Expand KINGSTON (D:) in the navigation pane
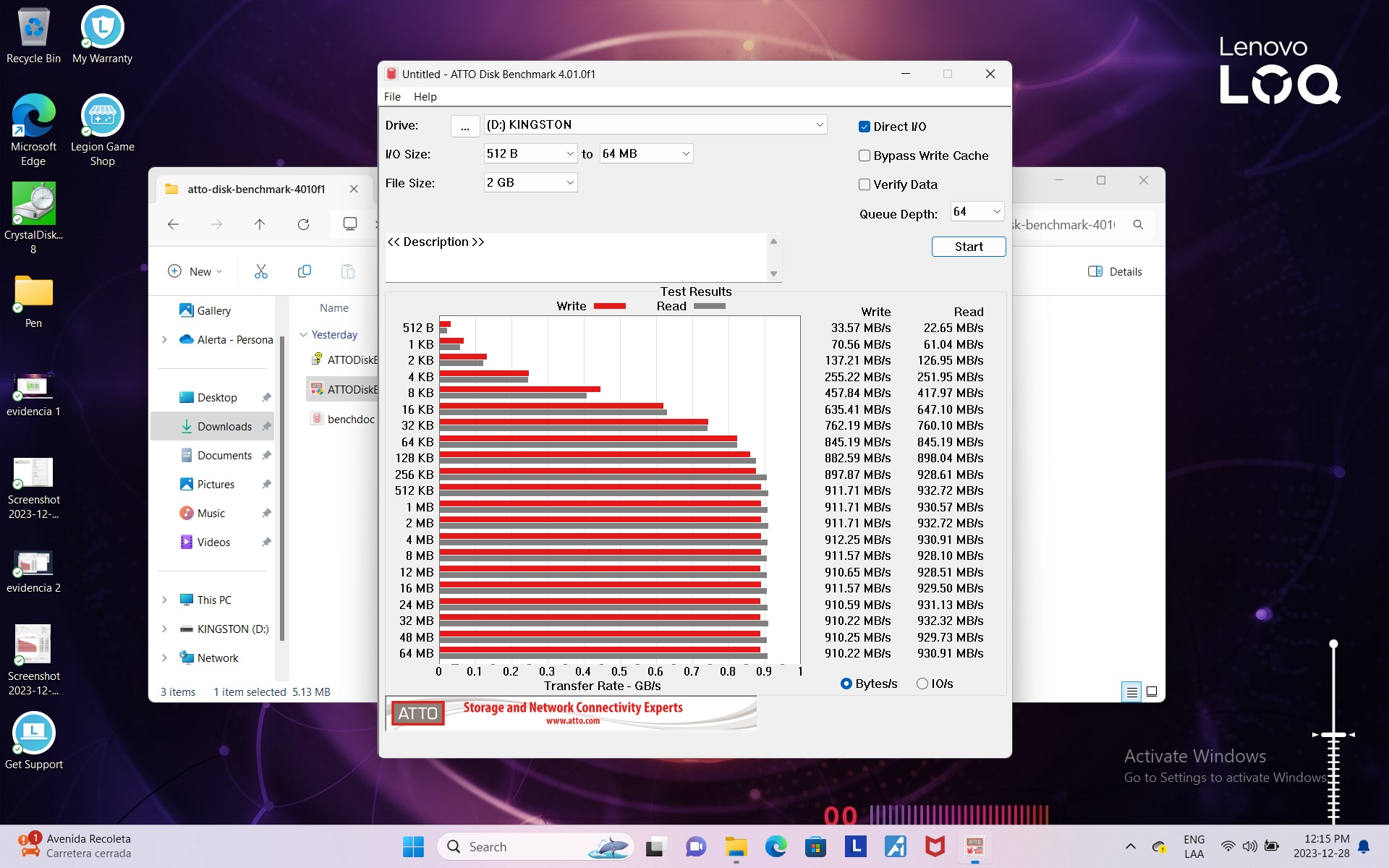 [164, 629]
